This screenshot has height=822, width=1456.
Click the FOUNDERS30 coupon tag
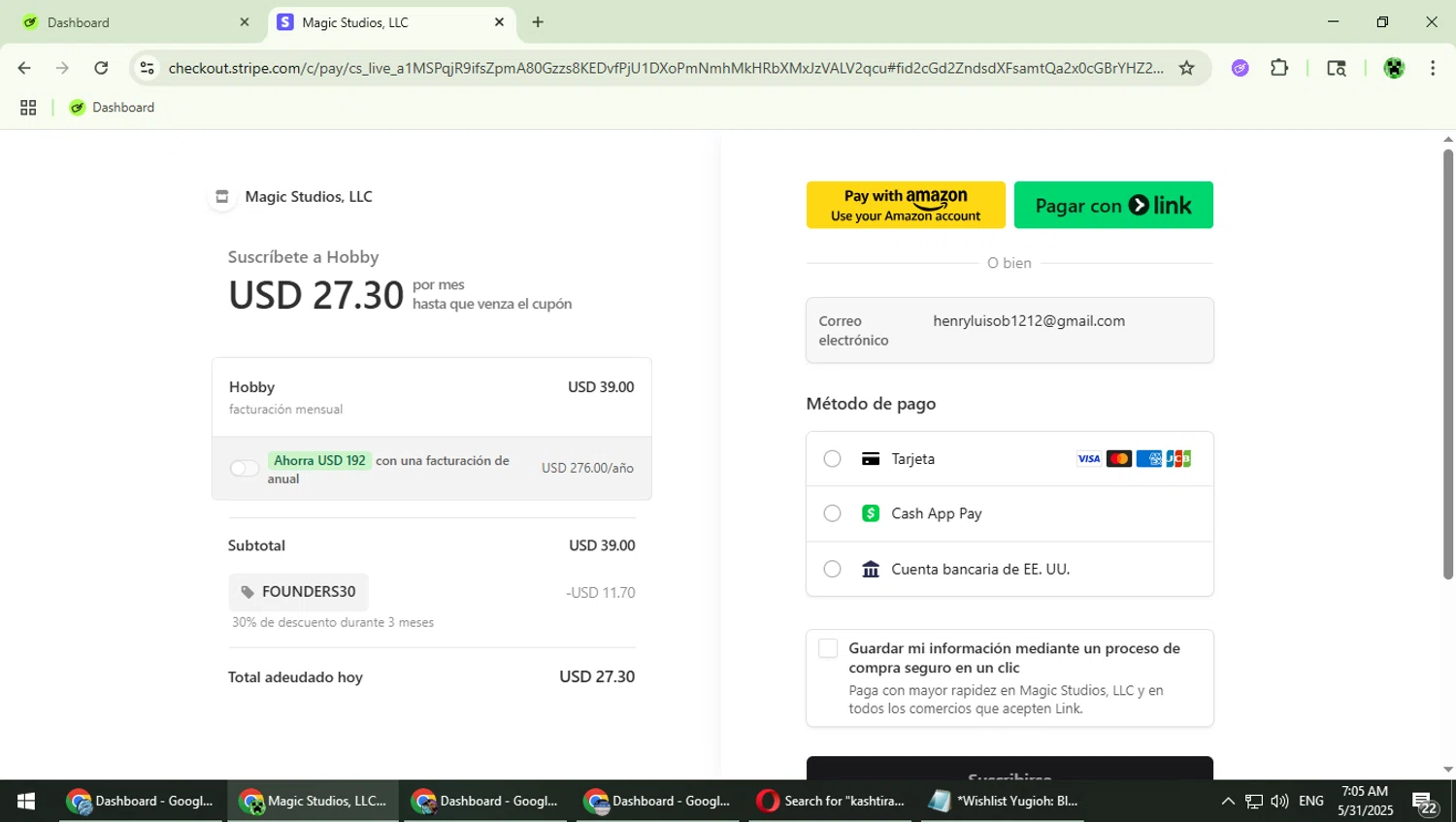[x=298, y=592]
